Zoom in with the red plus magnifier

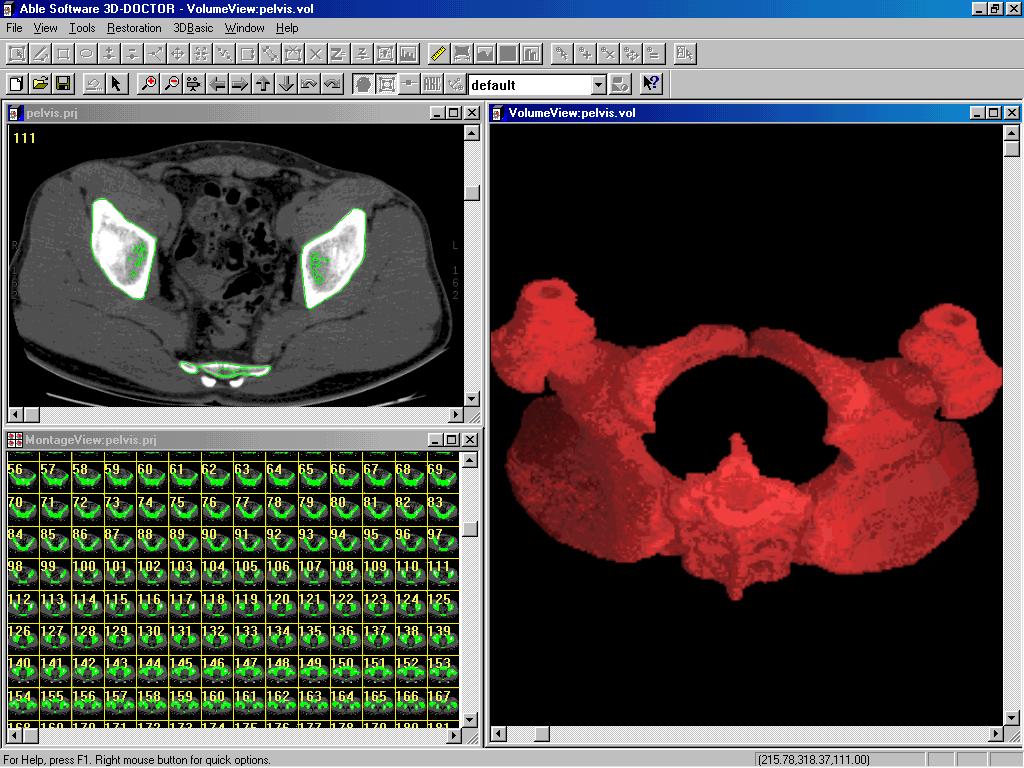(149, 84)
